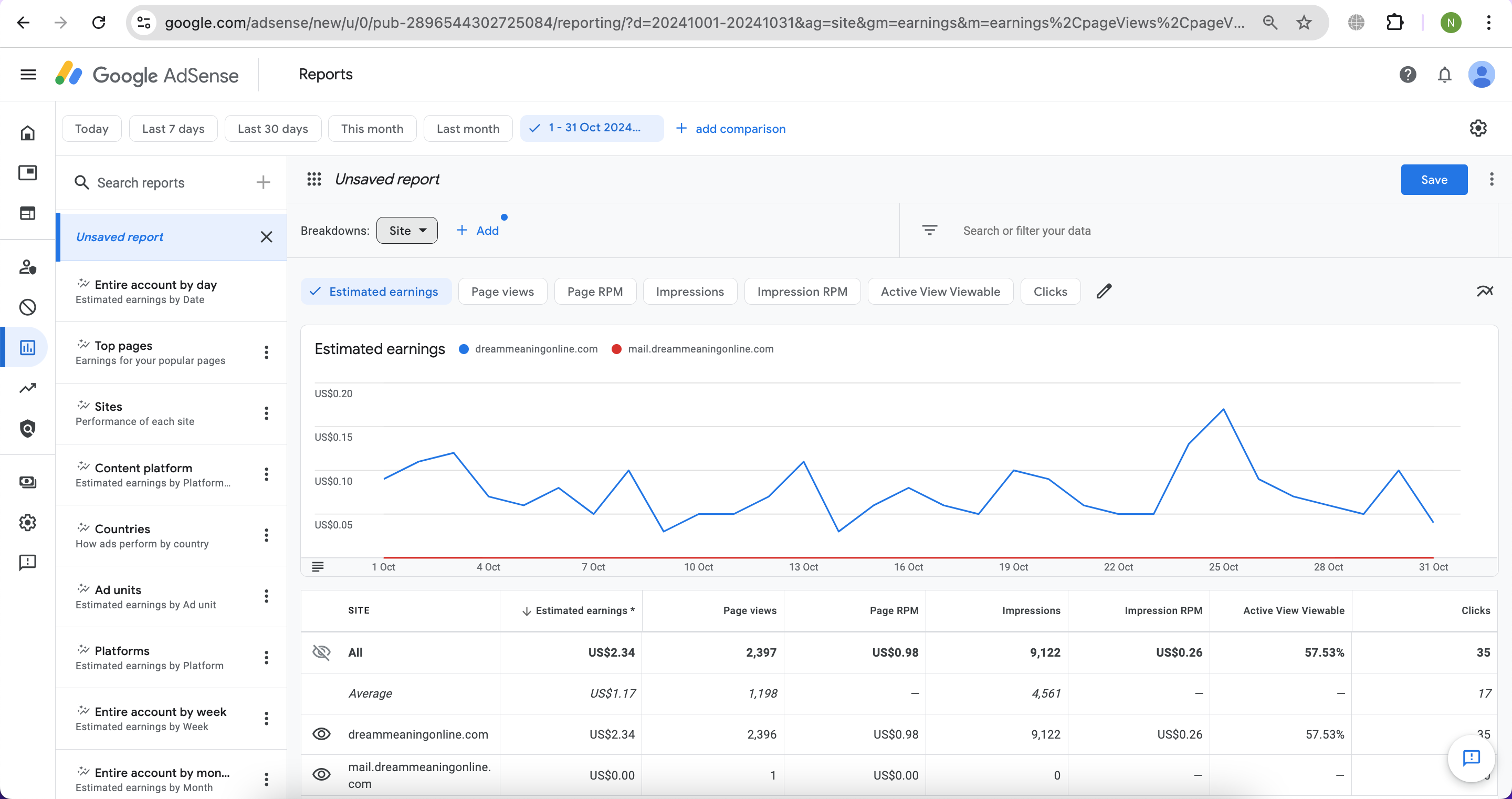The image size is (1512, 799).
Task: Open the hamburger main menu
Action: tap(28, 75)
